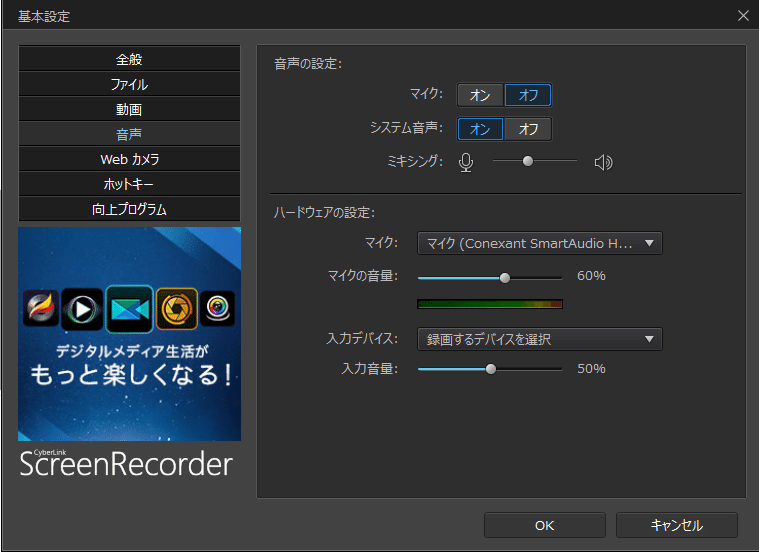Viewport: 759px width, 552px height.
Task: Turn システム音声 to オフ
Action: pyautogui.click(x=528, y=129)
